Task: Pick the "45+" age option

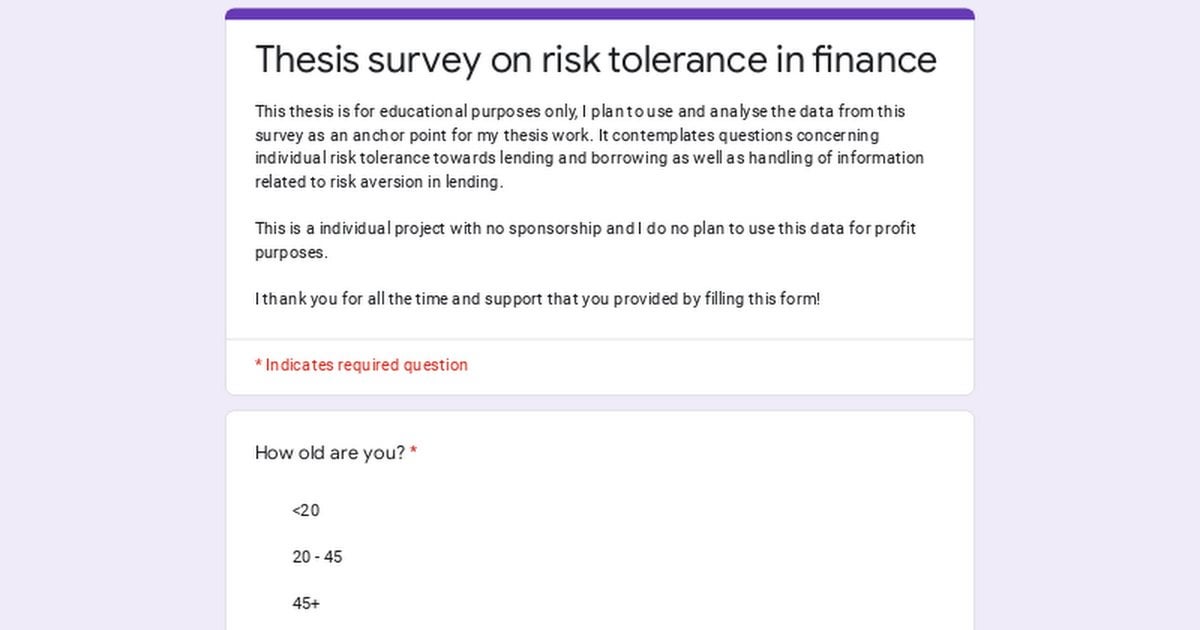Action: click(x=306, y=604)
